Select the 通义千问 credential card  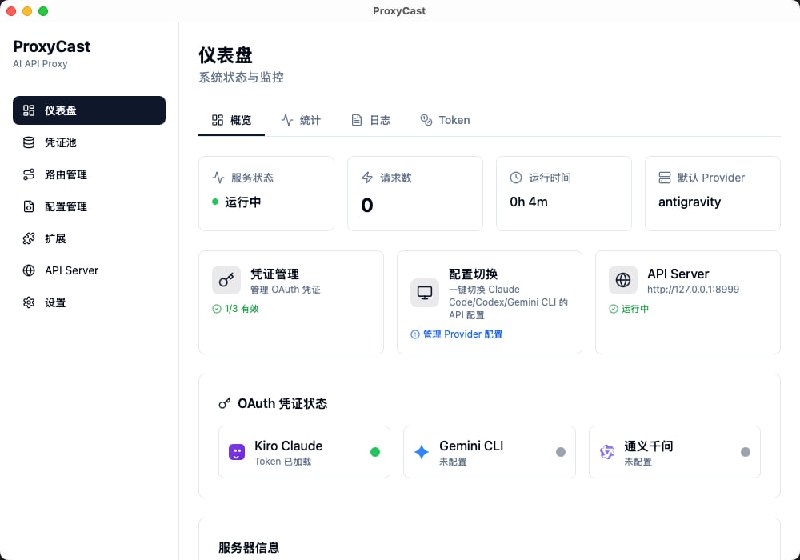pos(674,452)
